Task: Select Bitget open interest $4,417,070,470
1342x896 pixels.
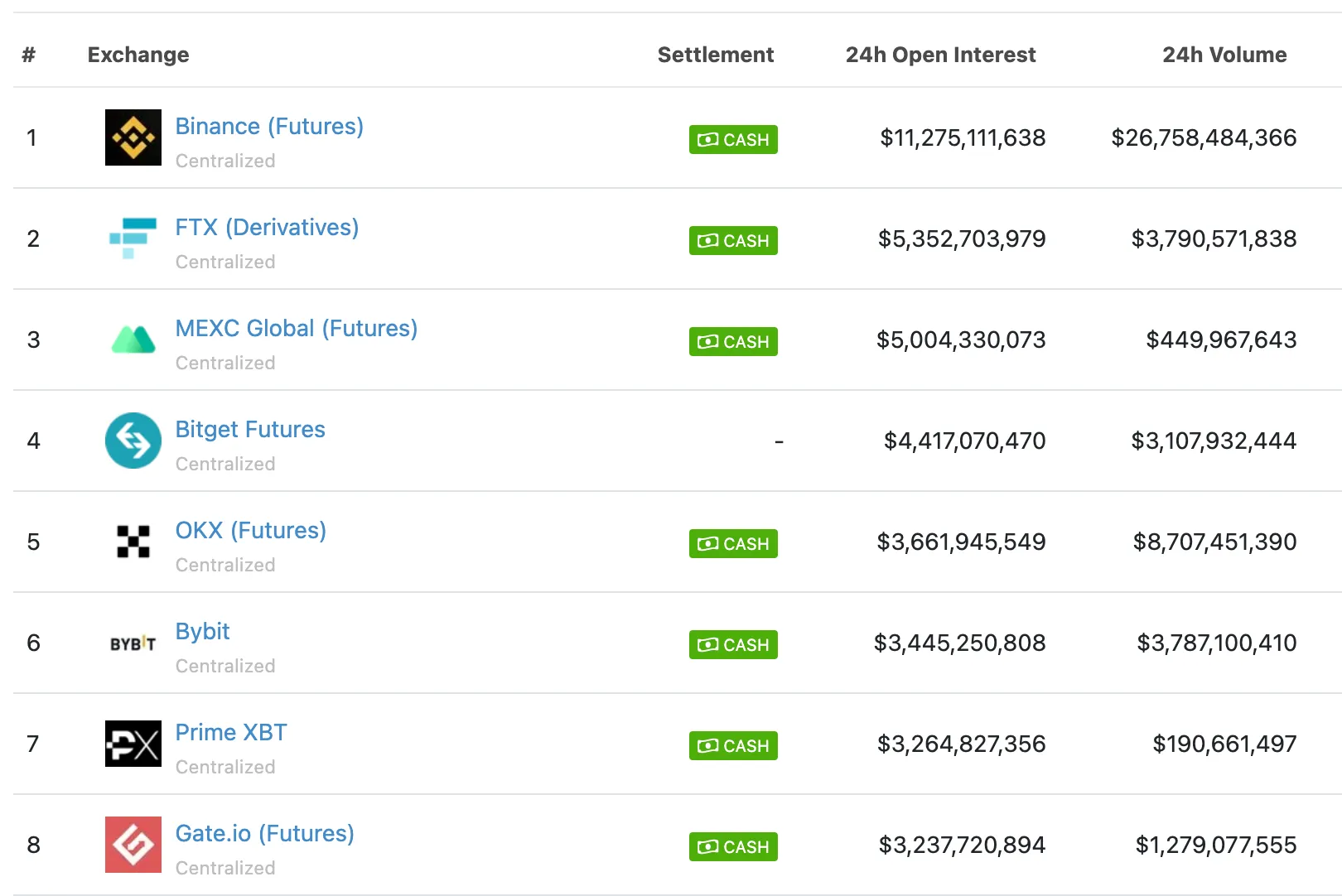Action: [x=964, y=441]
